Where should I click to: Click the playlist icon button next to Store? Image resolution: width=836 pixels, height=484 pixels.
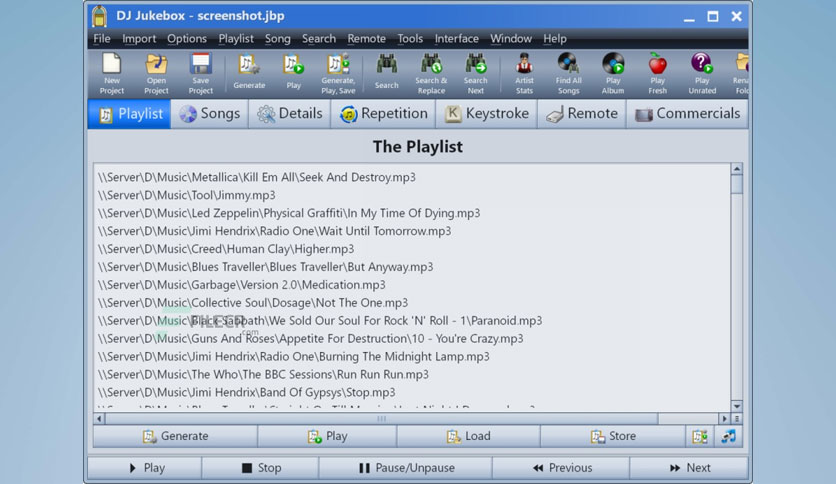[700, 437]
